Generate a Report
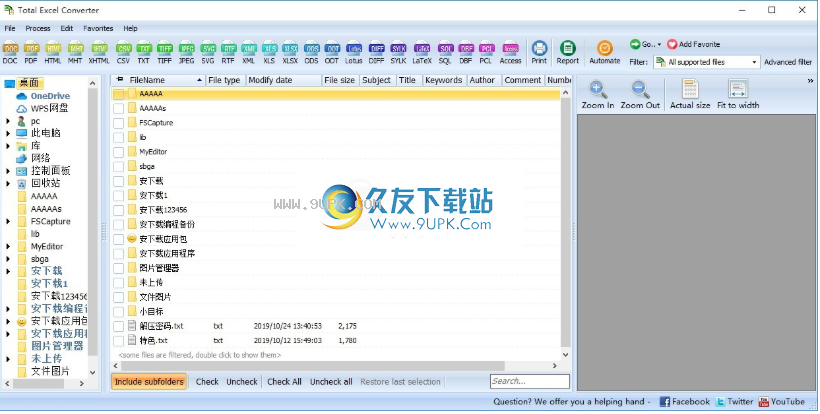The image size is (820, 414). click(567, 52)
